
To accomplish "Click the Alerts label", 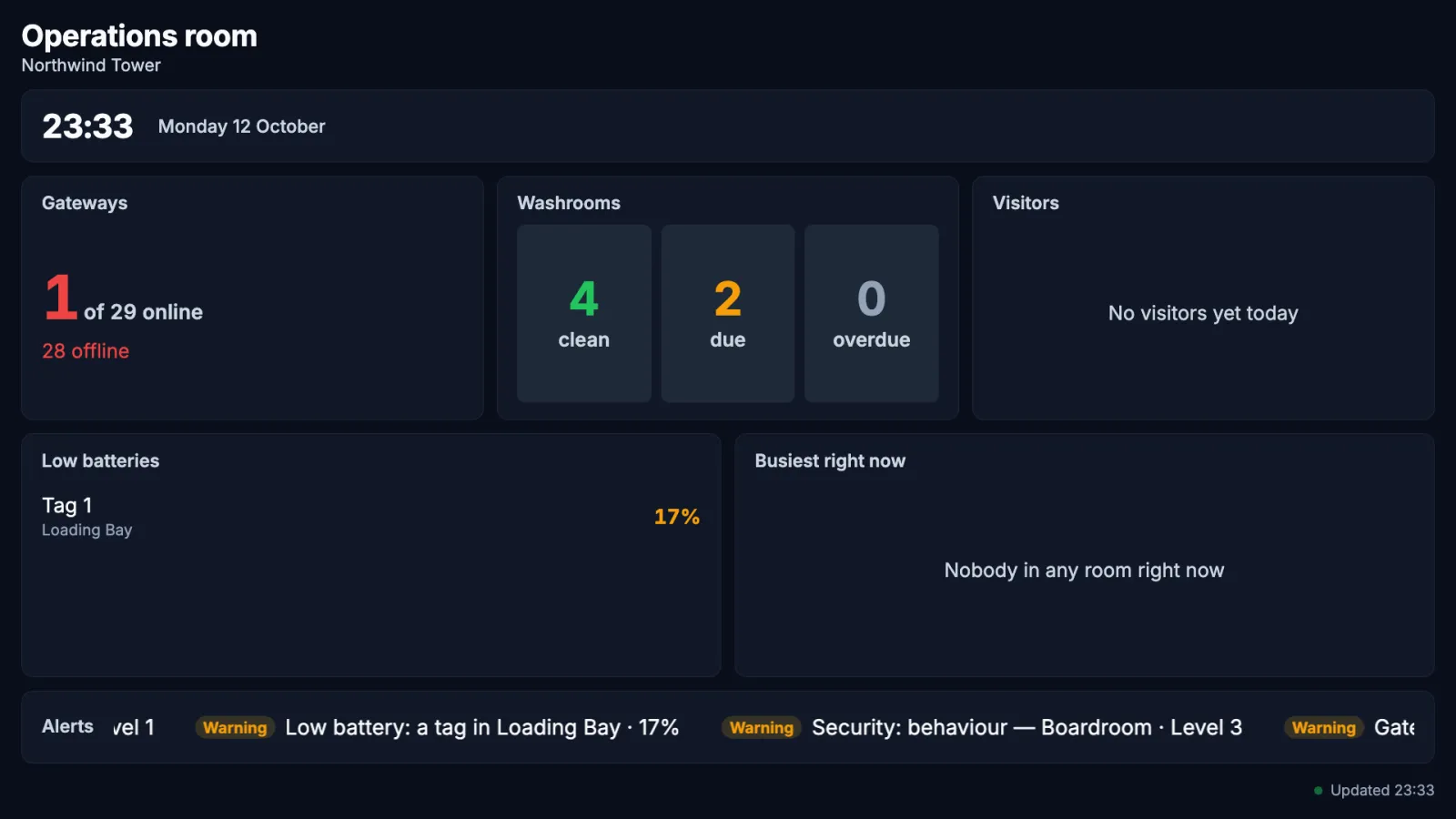I will click(67, 726).
